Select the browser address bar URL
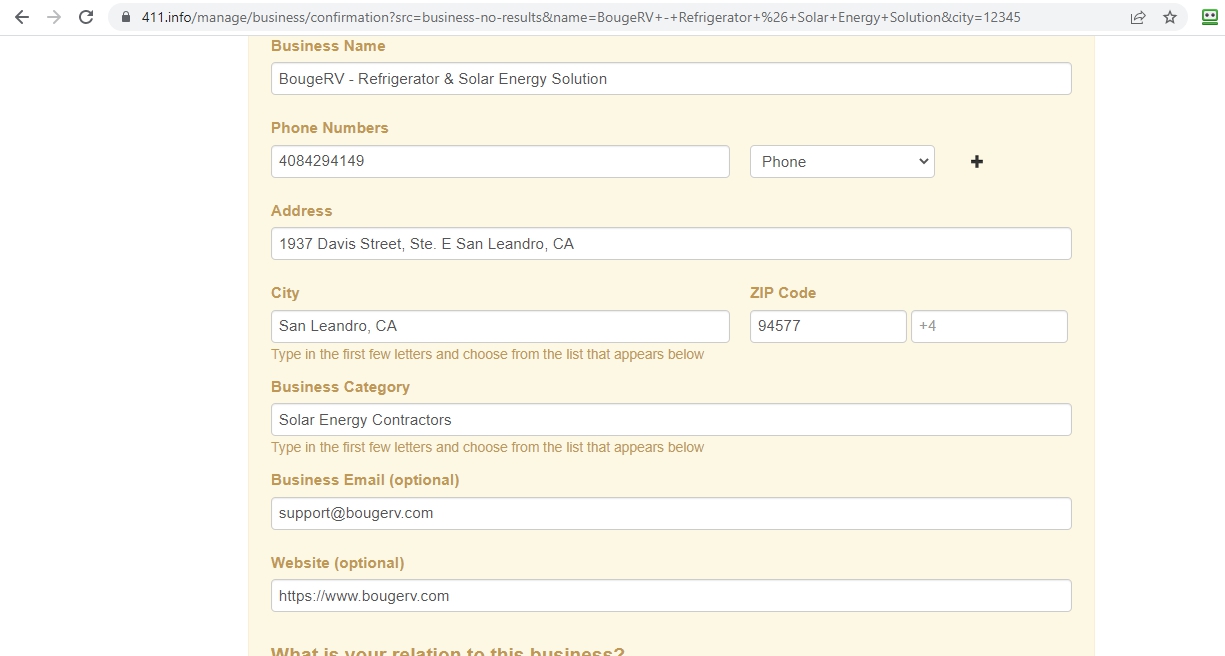This screenshot has width=1225, height=656. pos(579,17)
